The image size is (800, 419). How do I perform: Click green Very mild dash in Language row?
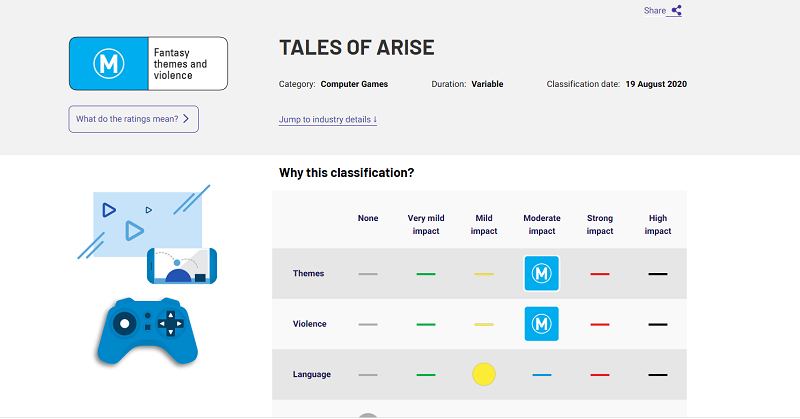tap(426, 375)
